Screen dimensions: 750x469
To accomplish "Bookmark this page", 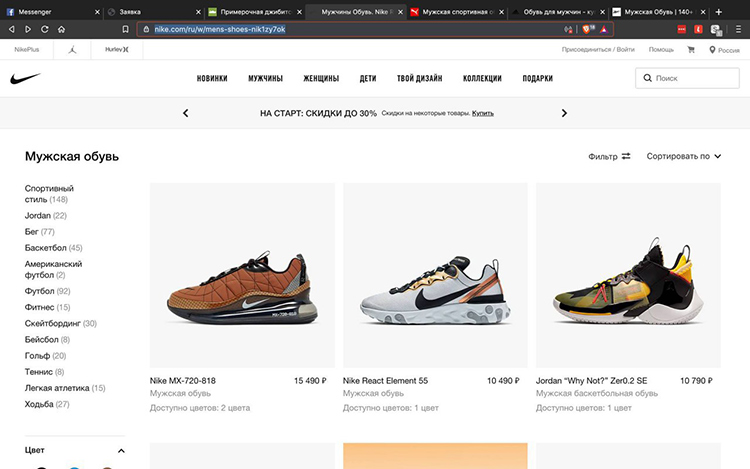I will tap(125, 29).
